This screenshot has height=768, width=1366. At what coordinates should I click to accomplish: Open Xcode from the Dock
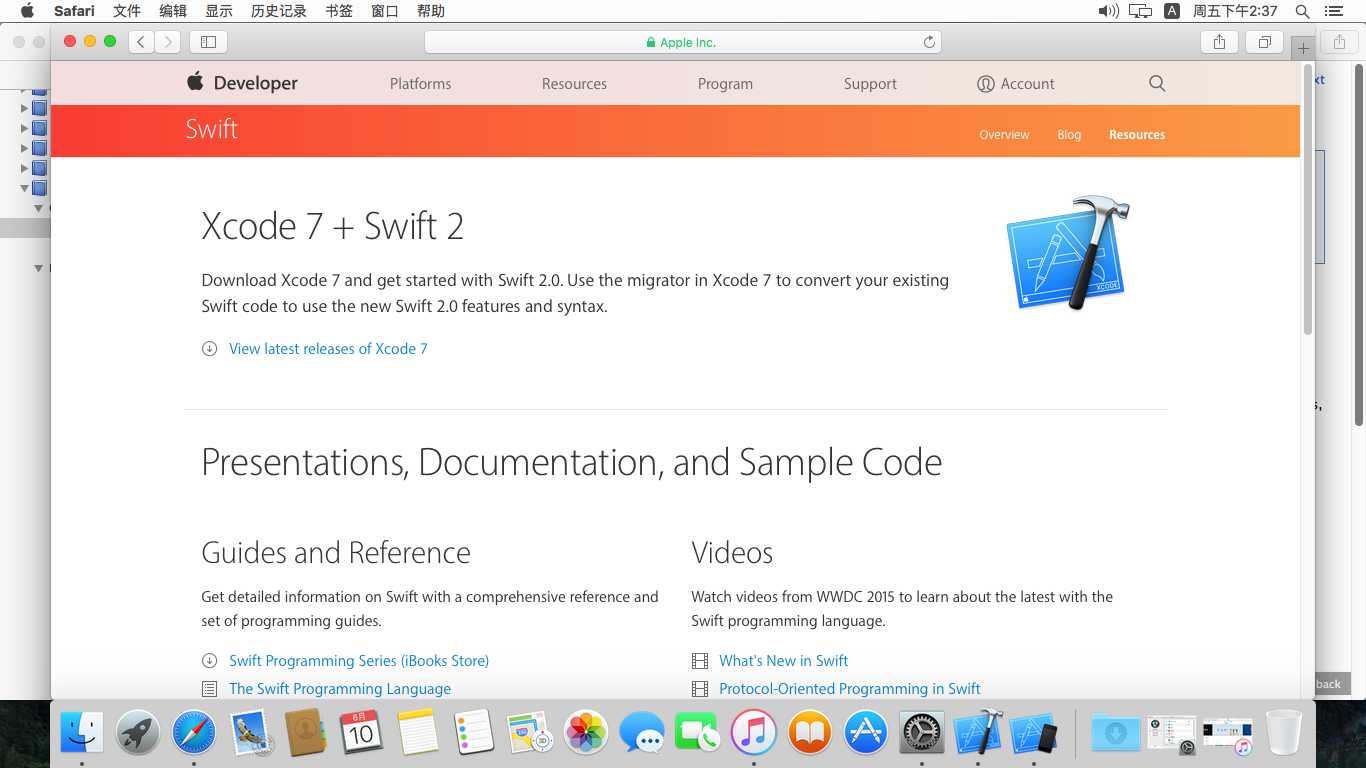978,733
